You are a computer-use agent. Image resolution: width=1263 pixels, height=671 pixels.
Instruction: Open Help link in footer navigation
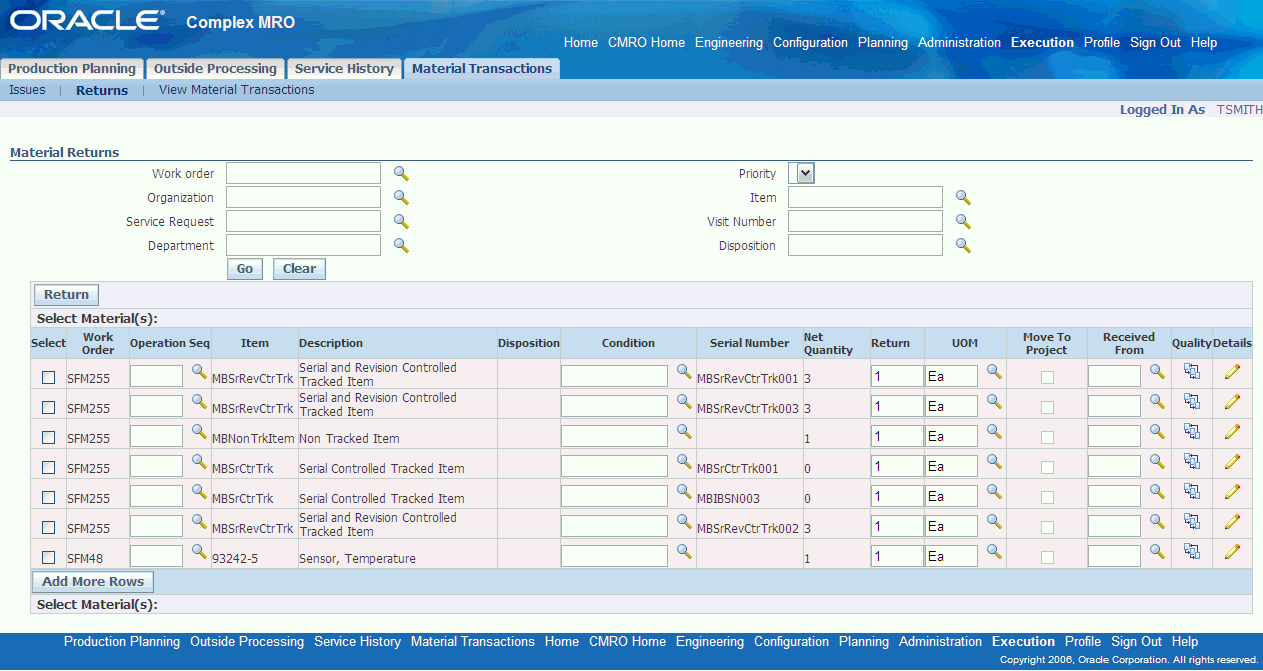coord(1185,642)
